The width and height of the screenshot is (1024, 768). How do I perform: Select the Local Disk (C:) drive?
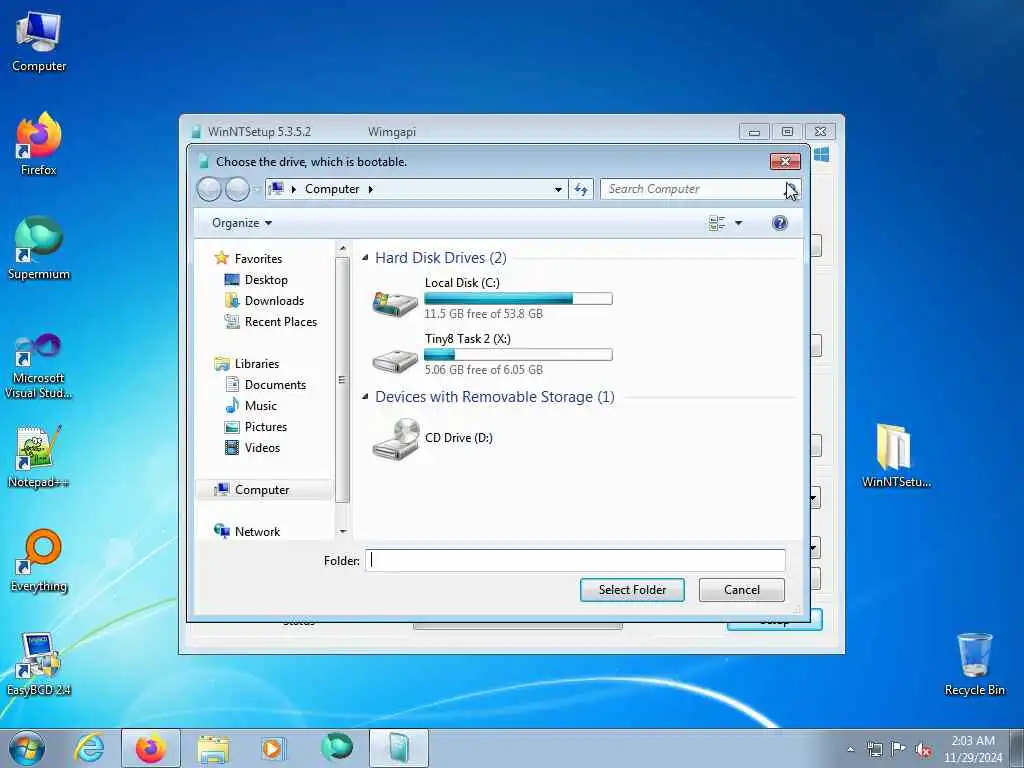[x=492, y=298]
